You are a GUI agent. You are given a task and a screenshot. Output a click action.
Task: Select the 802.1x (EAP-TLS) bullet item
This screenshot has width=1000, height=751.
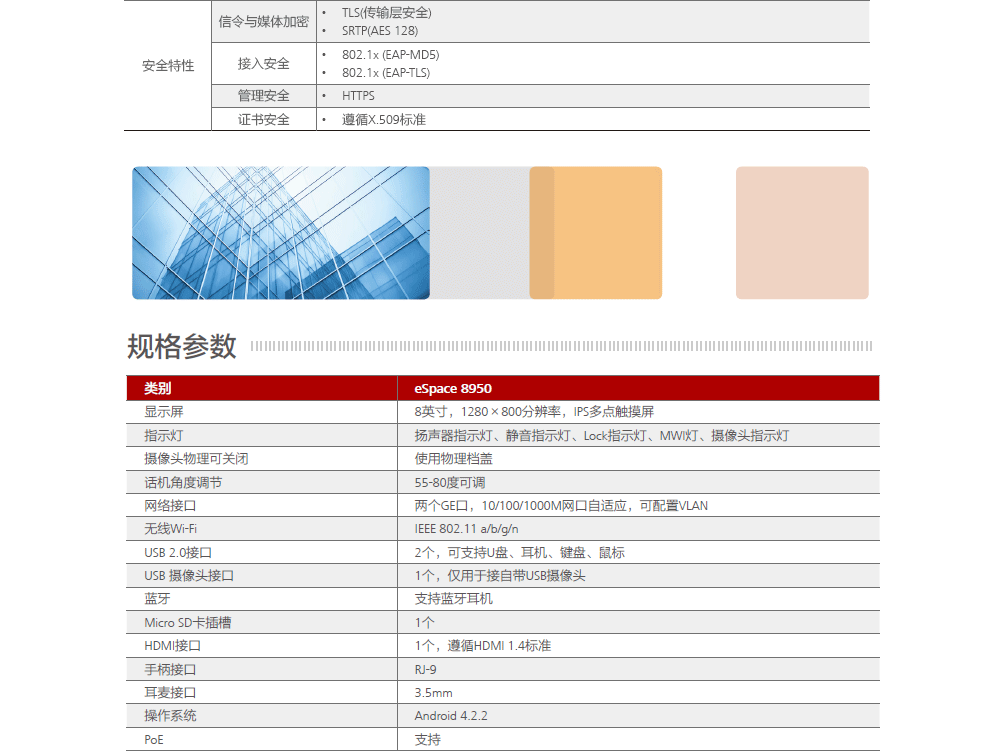386,73
